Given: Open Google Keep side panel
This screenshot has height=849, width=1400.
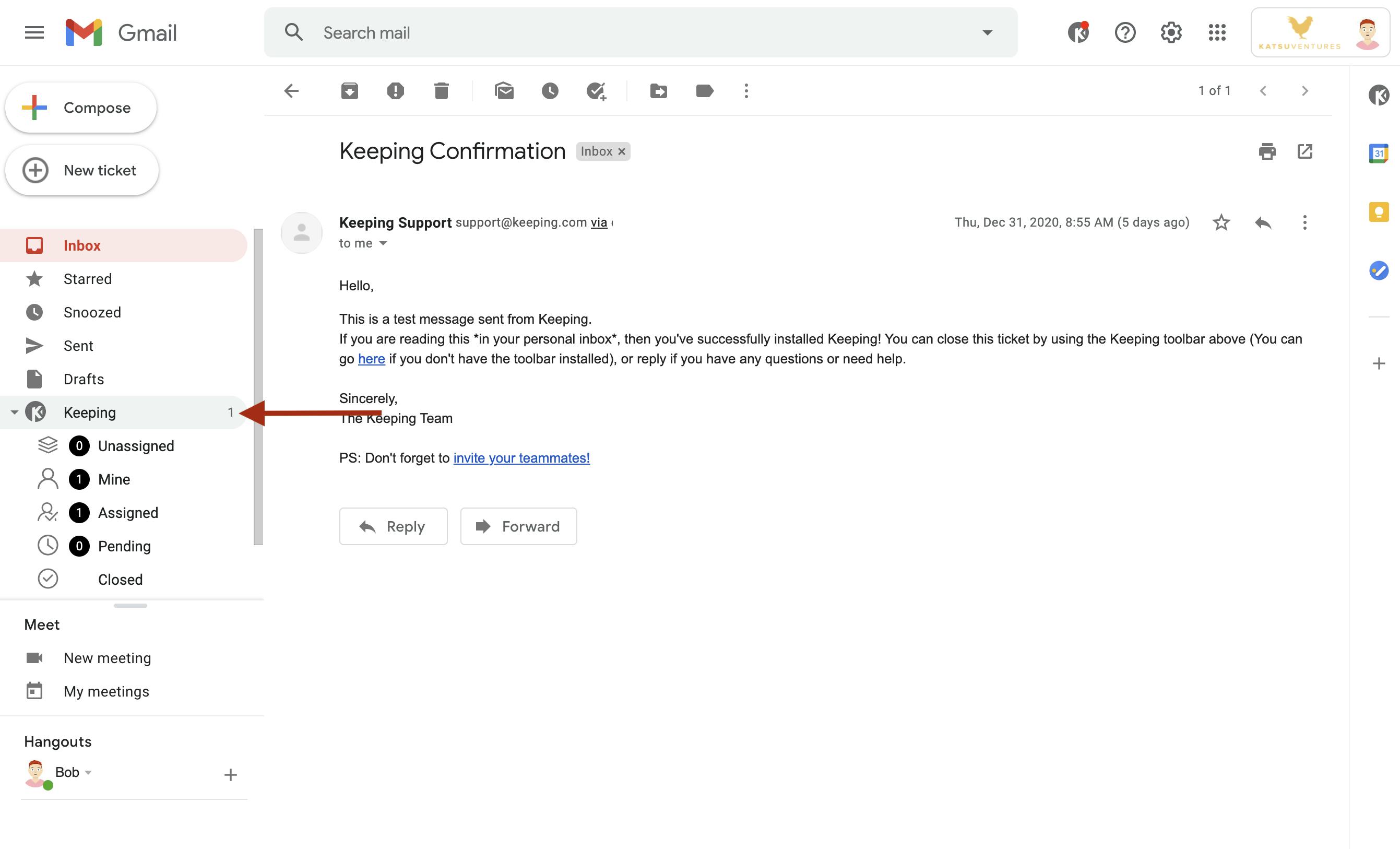Looking at the screenshot, I should [1379, 212].
